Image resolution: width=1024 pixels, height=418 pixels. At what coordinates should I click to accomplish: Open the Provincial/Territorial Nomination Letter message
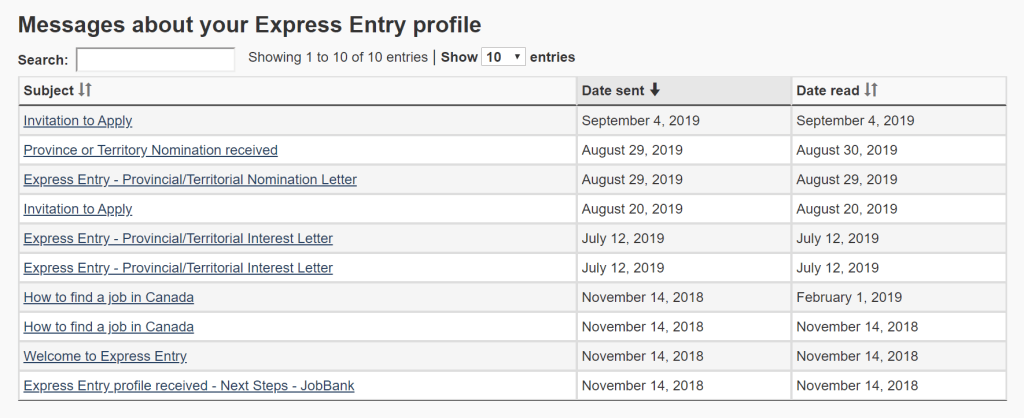(190, 180)
